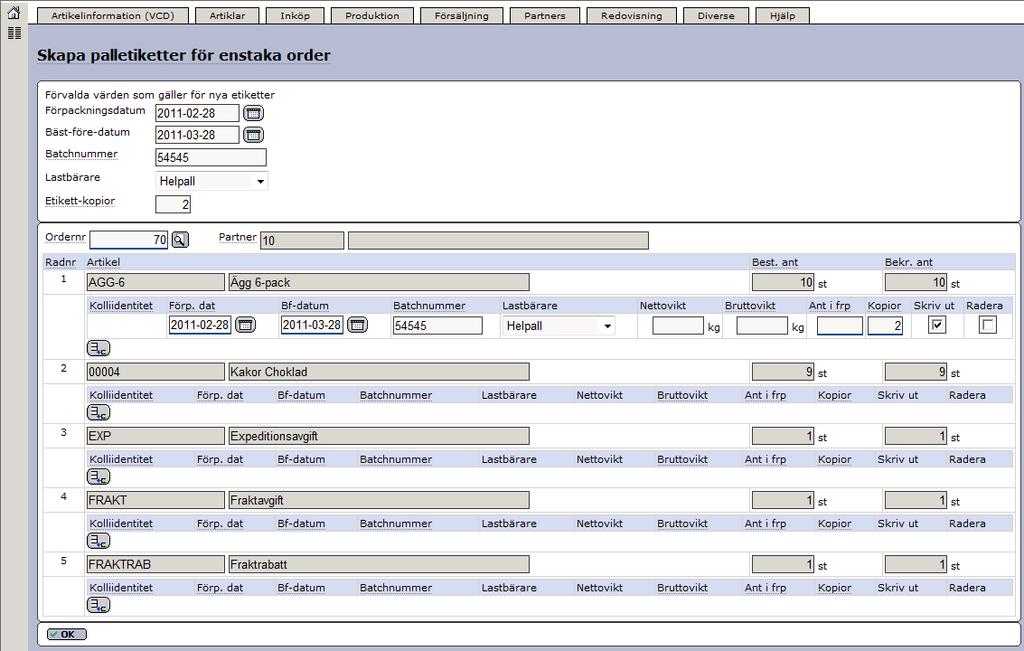Open the Produktion menu
1024x651 pixels.
pos(372,16)
